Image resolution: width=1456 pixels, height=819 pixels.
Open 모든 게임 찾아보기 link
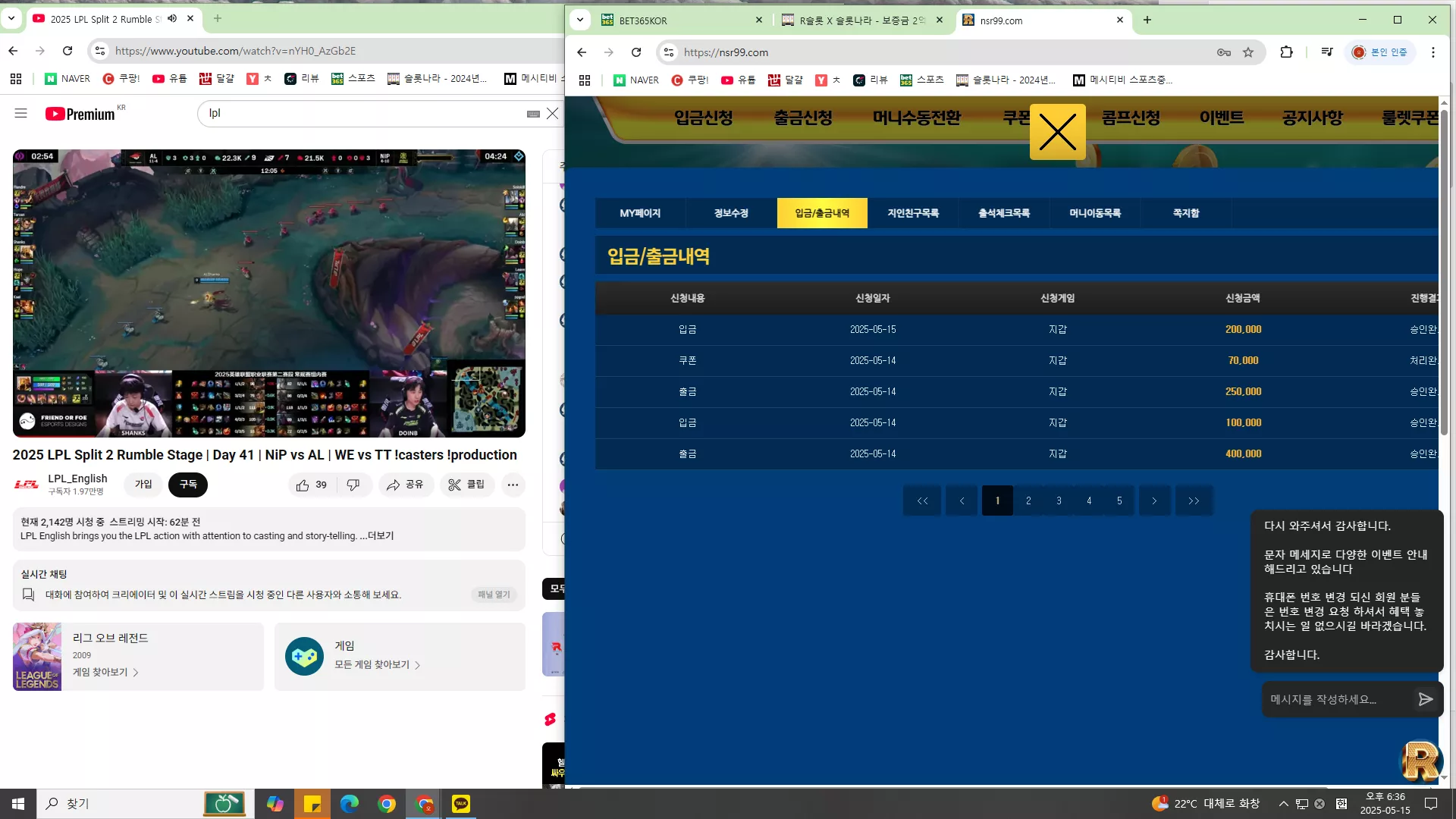(x=377, y=664)
